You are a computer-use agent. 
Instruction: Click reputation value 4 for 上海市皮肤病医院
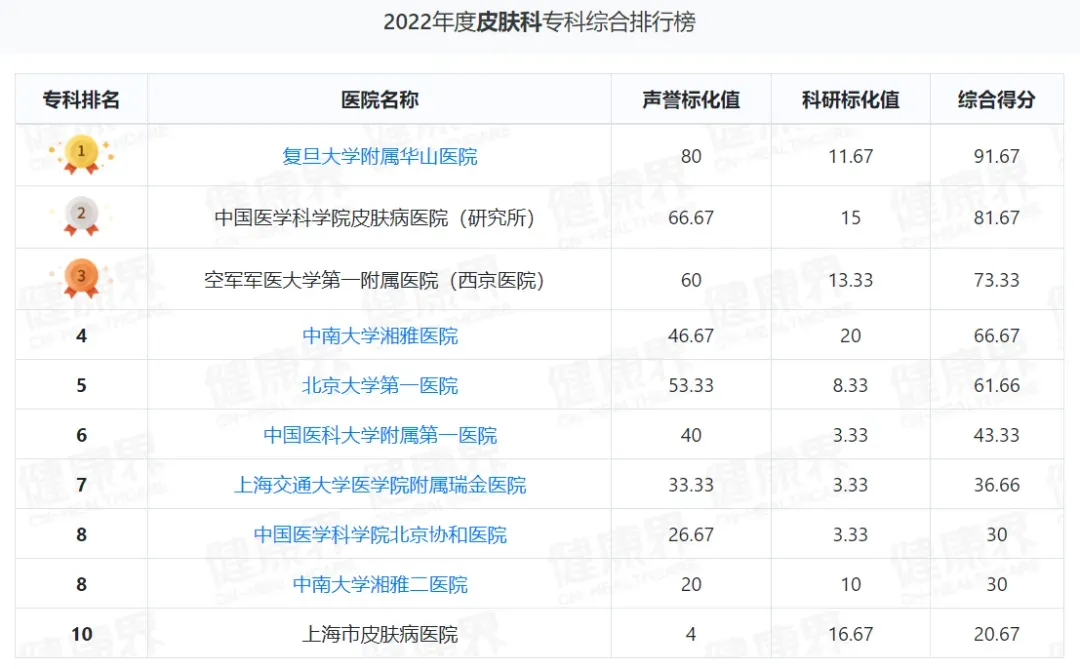pyautogui.click(x=691, y=634)
